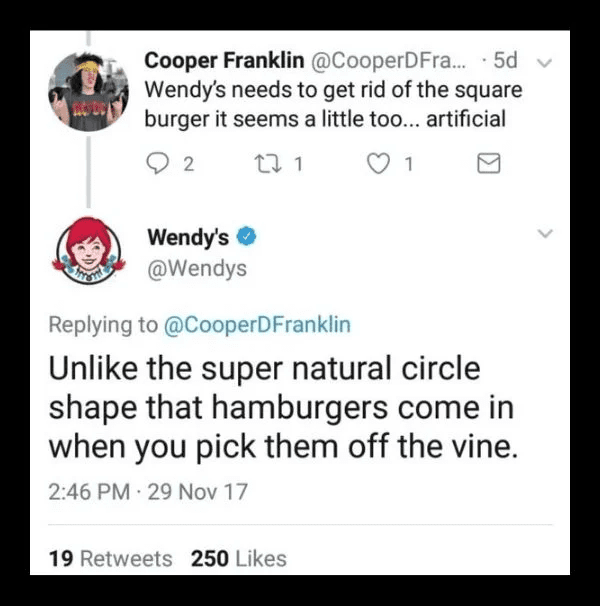600x606 pixels.
Task: Open Cooper Franklin's profile picture
Action: tap(89, 92)
